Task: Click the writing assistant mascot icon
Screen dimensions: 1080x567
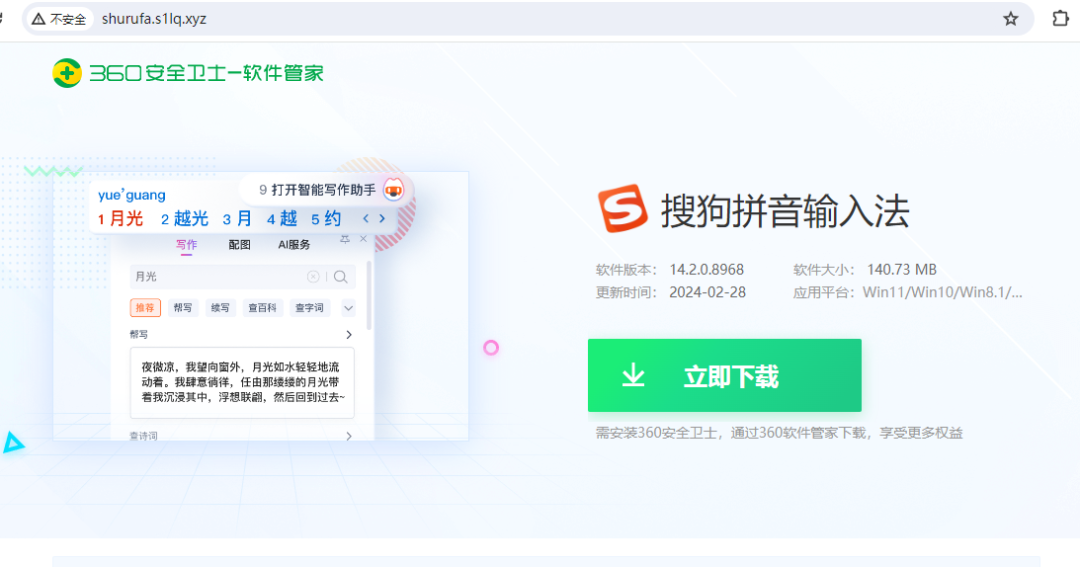Action: coord(393,189)
